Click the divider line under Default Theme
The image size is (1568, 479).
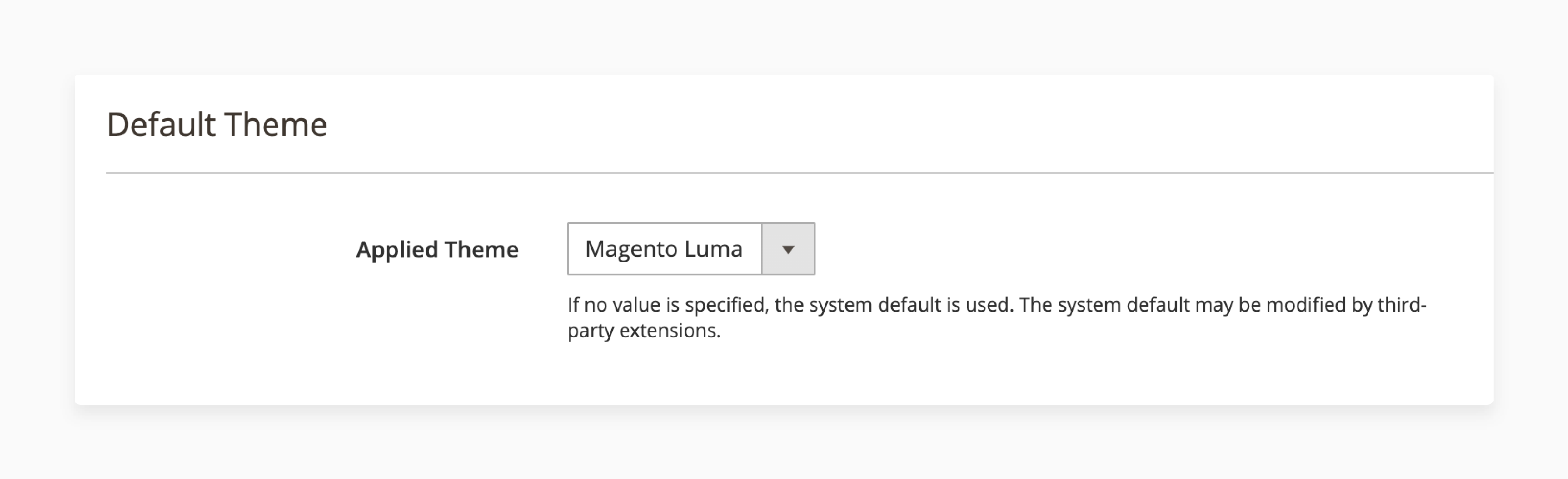(800, 173)
